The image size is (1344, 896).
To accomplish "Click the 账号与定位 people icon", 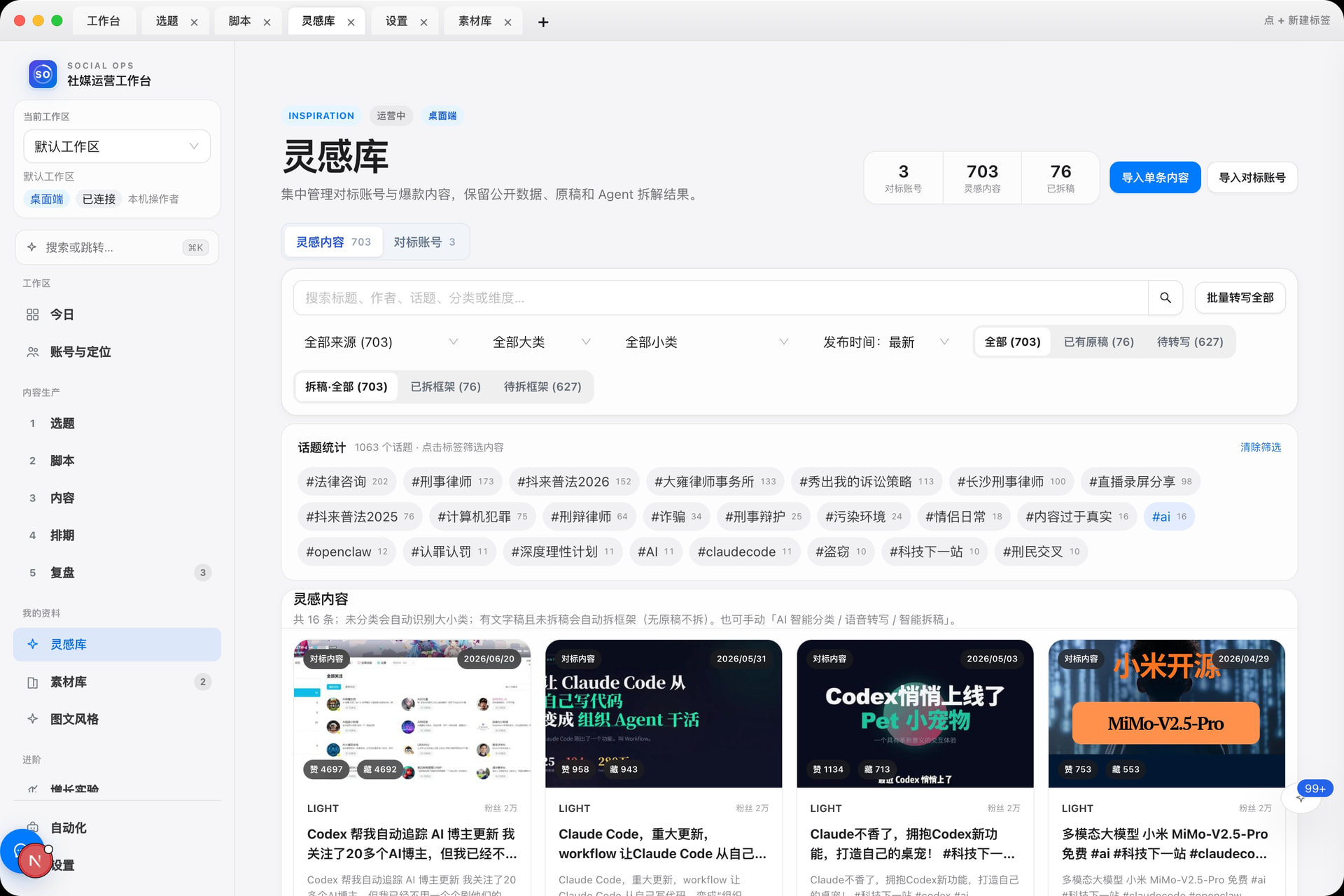I will click(32, 352).
